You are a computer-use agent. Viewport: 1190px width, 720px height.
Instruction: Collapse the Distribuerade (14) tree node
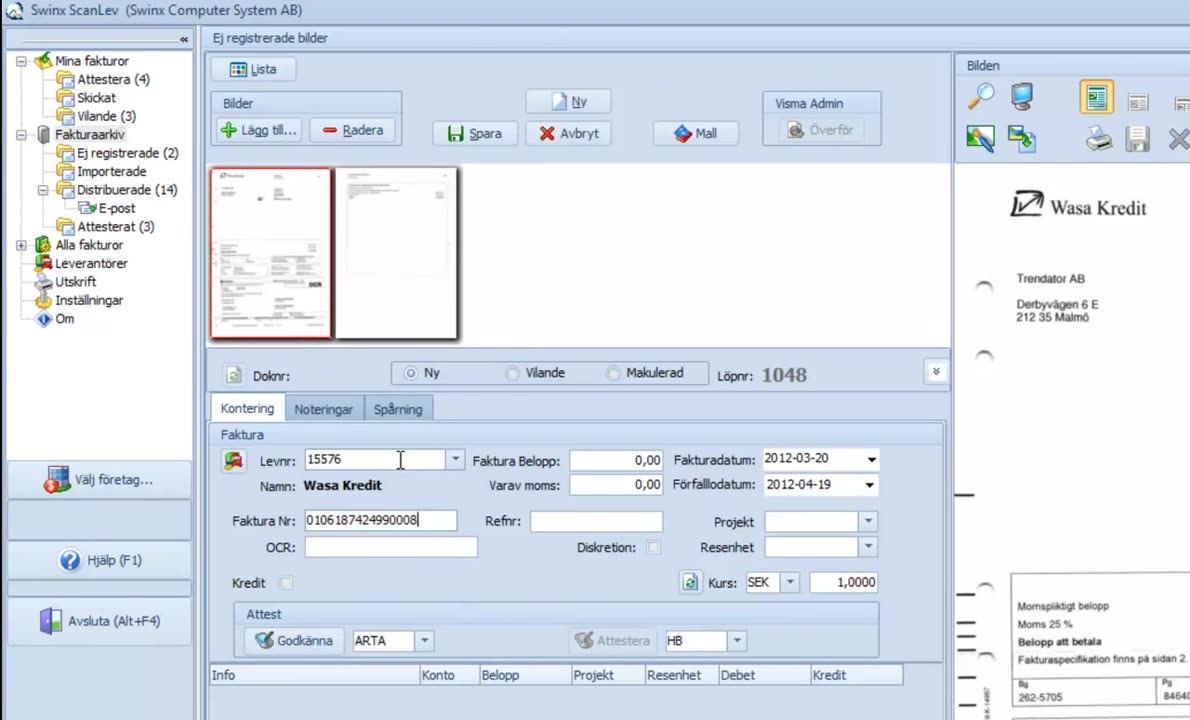[x=43, y=190]
